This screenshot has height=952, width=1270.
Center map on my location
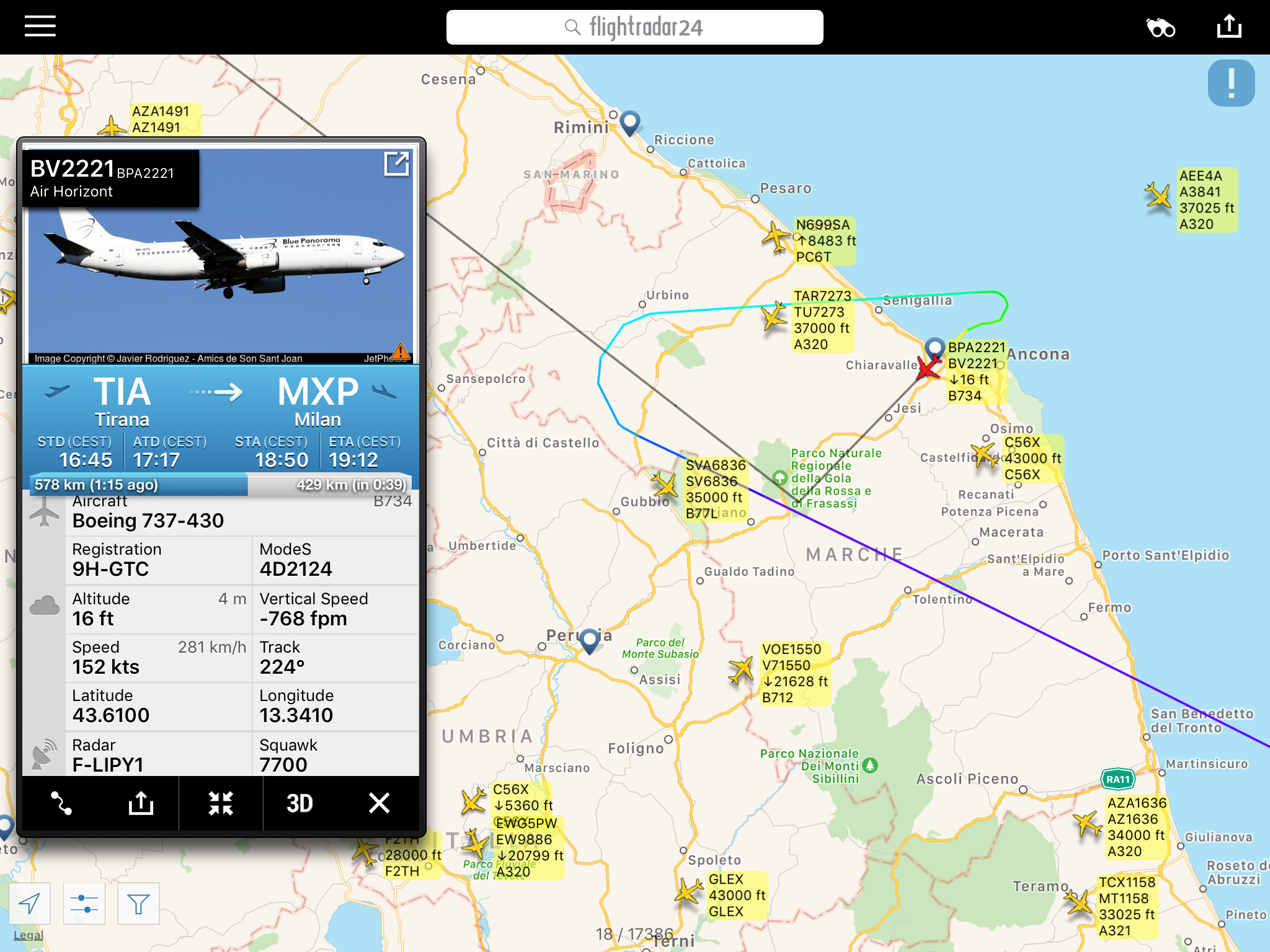29,904
